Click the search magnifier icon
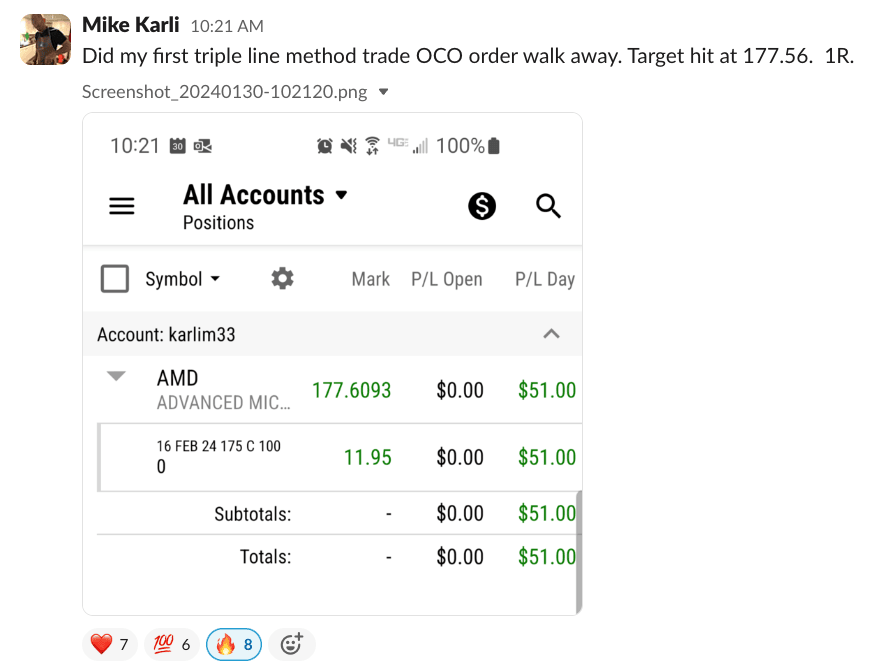The width and height of the screenshot is (886, 672). coord(549,206)
